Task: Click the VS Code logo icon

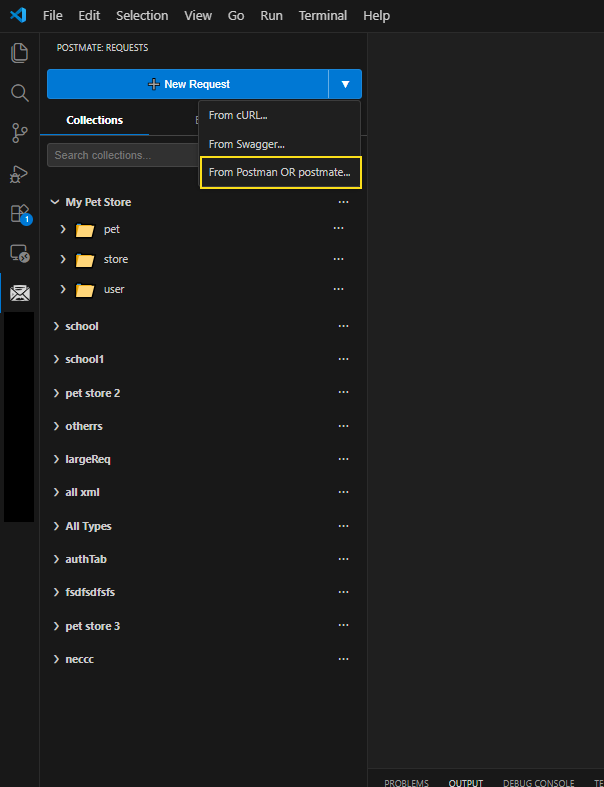Action: point(18,16)
